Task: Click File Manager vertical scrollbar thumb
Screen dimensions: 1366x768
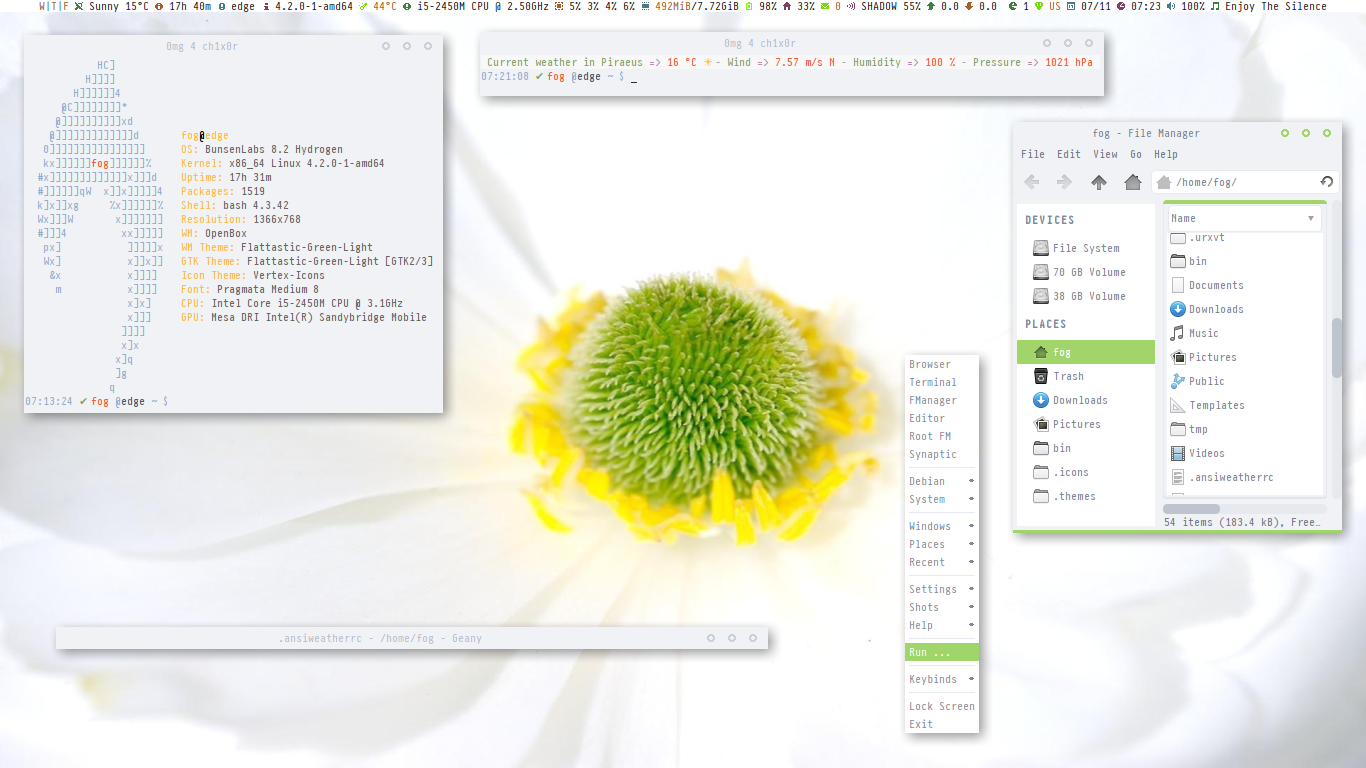Action: [x=1337, y=348]
